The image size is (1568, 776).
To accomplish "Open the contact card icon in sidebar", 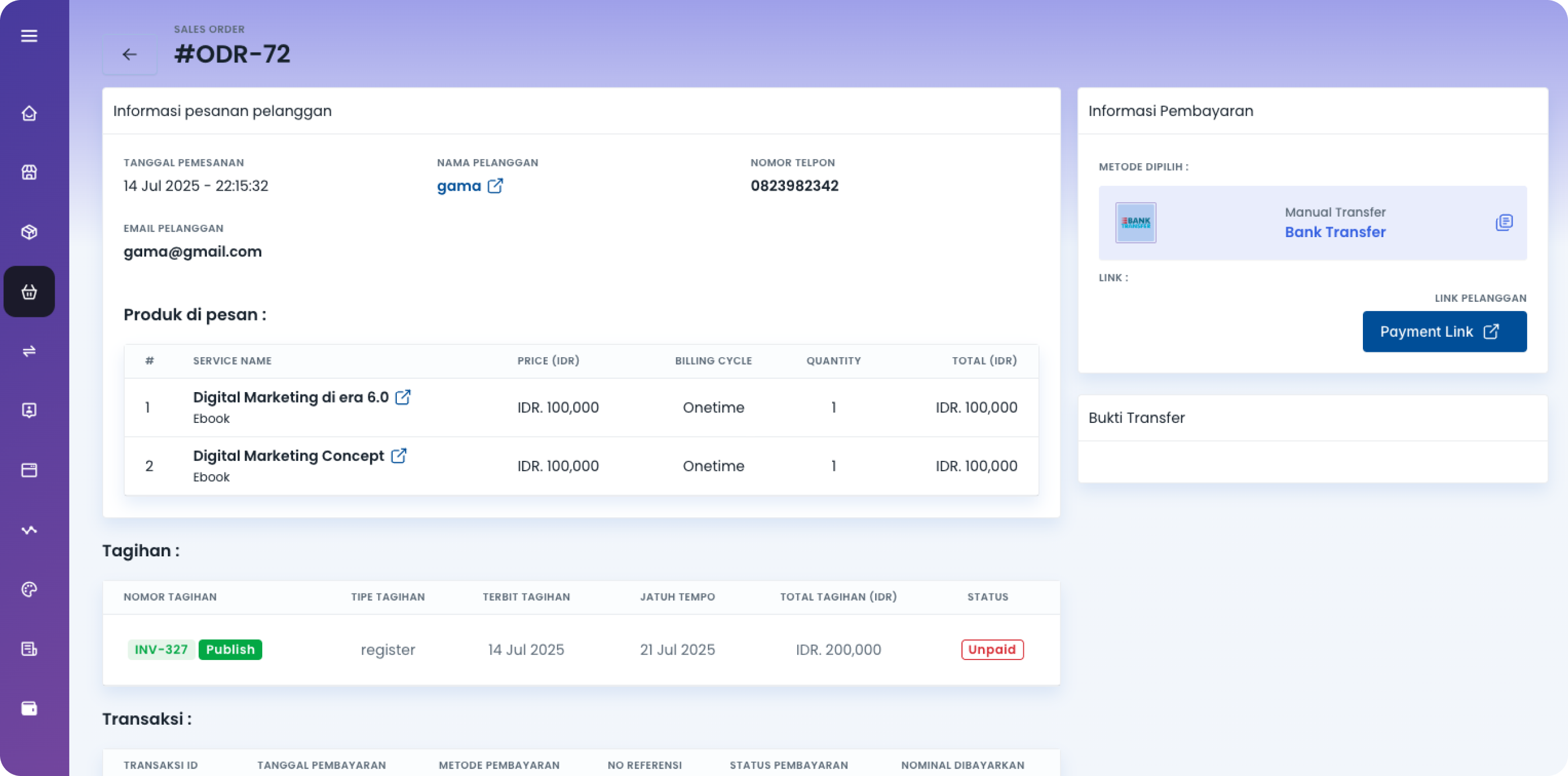I will pyautogui.click(x=29, y=410).
